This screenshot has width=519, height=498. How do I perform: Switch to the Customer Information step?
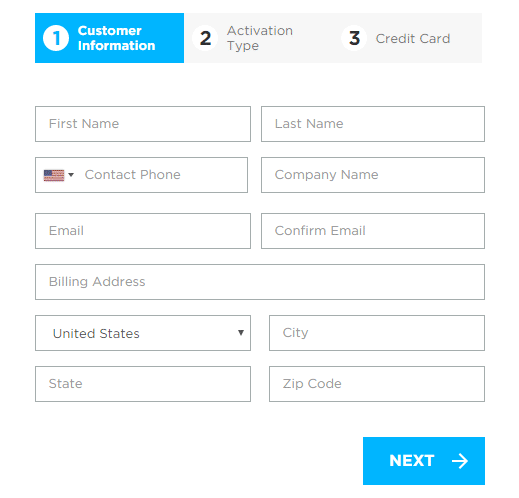pyautogui.click(x=109, y=38)
